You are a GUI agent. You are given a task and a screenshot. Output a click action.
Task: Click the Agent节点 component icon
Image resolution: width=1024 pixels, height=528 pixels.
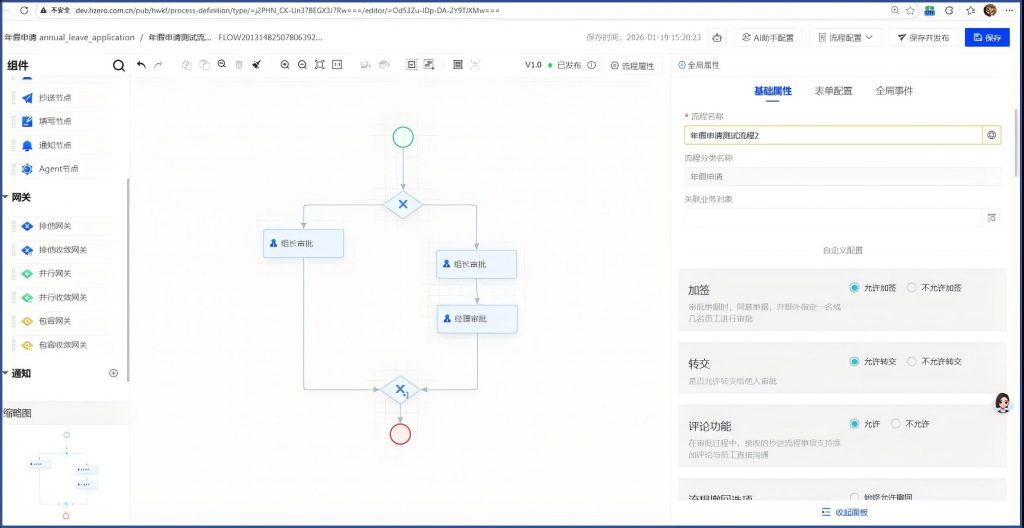(28, 169)
